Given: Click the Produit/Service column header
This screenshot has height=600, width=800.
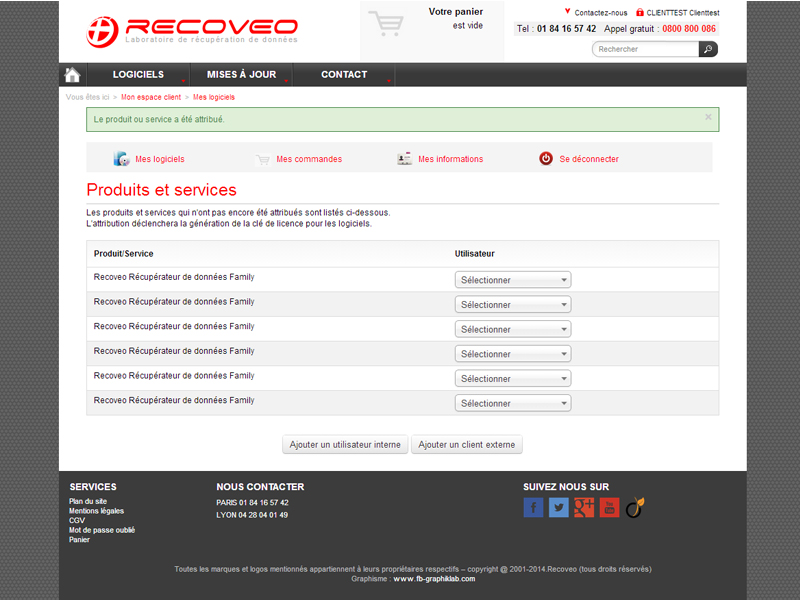Looking at the screenshot, I should click(123, 254).
